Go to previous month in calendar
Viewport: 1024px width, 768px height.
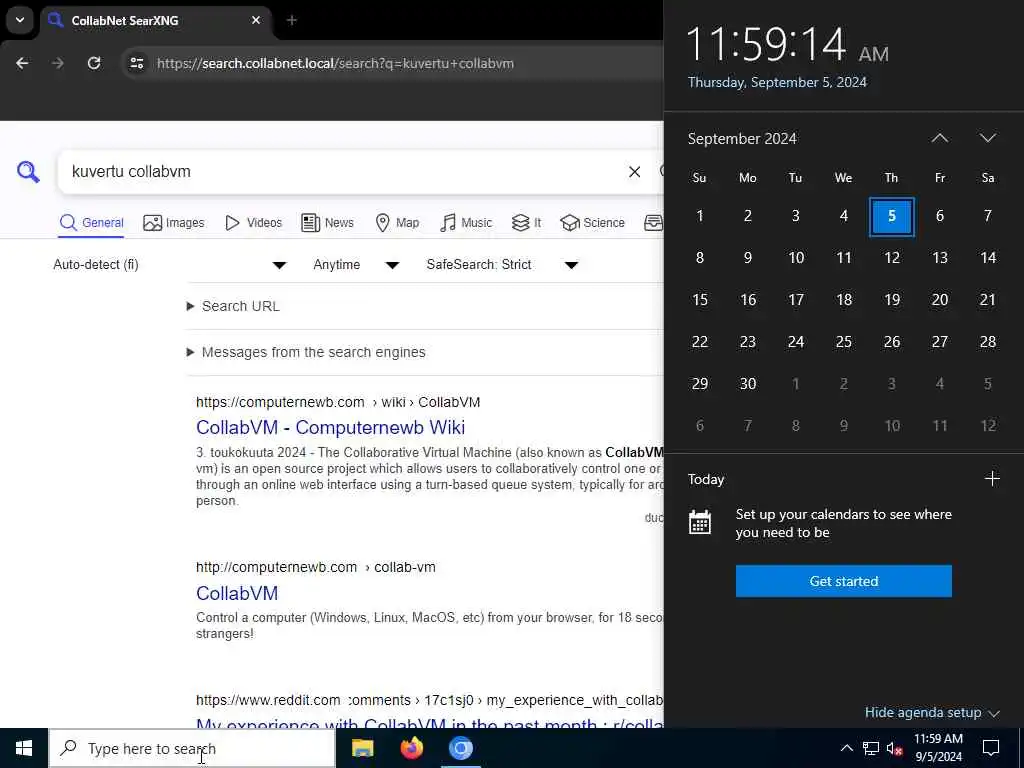pos(940,138)
